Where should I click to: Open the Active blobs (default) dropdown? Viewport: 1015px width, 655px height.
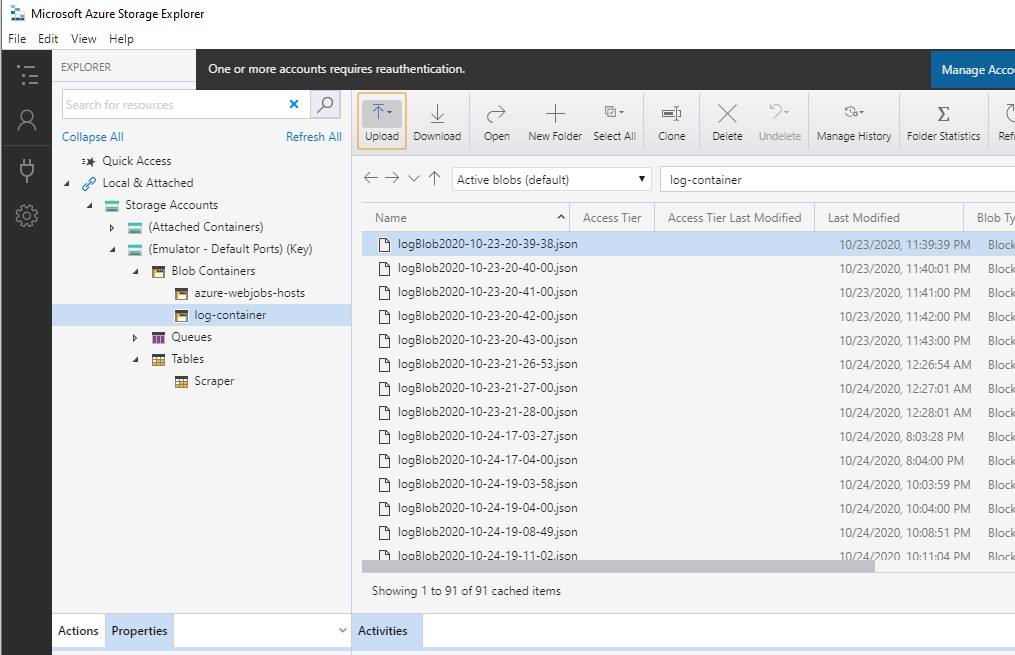point(552,179)
